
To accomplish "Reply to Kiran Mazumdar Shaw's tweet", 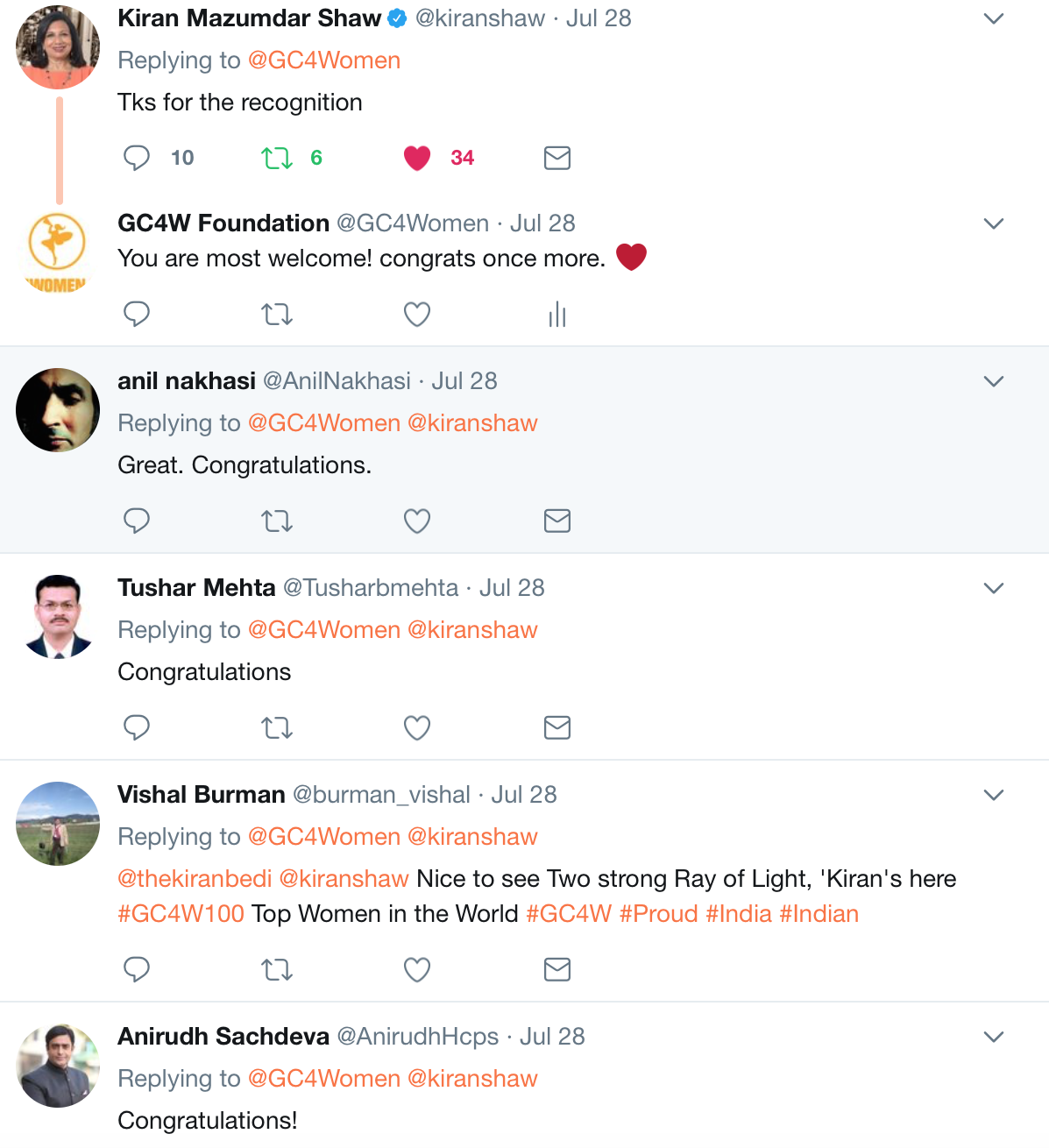I will pyautogui.click(x=137, y=158).
